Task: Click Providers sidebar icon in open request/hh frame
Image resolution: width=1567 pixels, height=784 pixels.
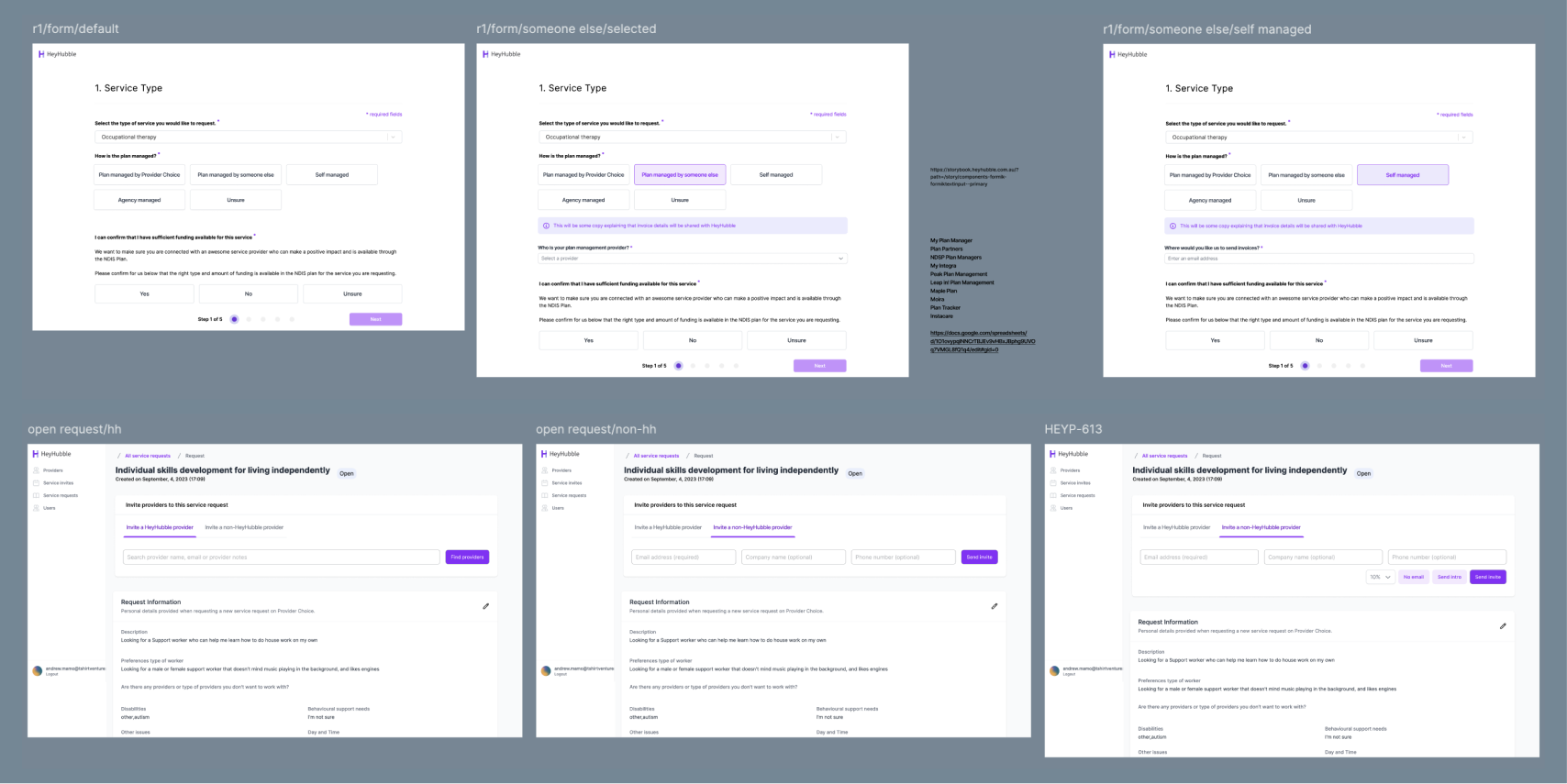Action: pos(37,470)
